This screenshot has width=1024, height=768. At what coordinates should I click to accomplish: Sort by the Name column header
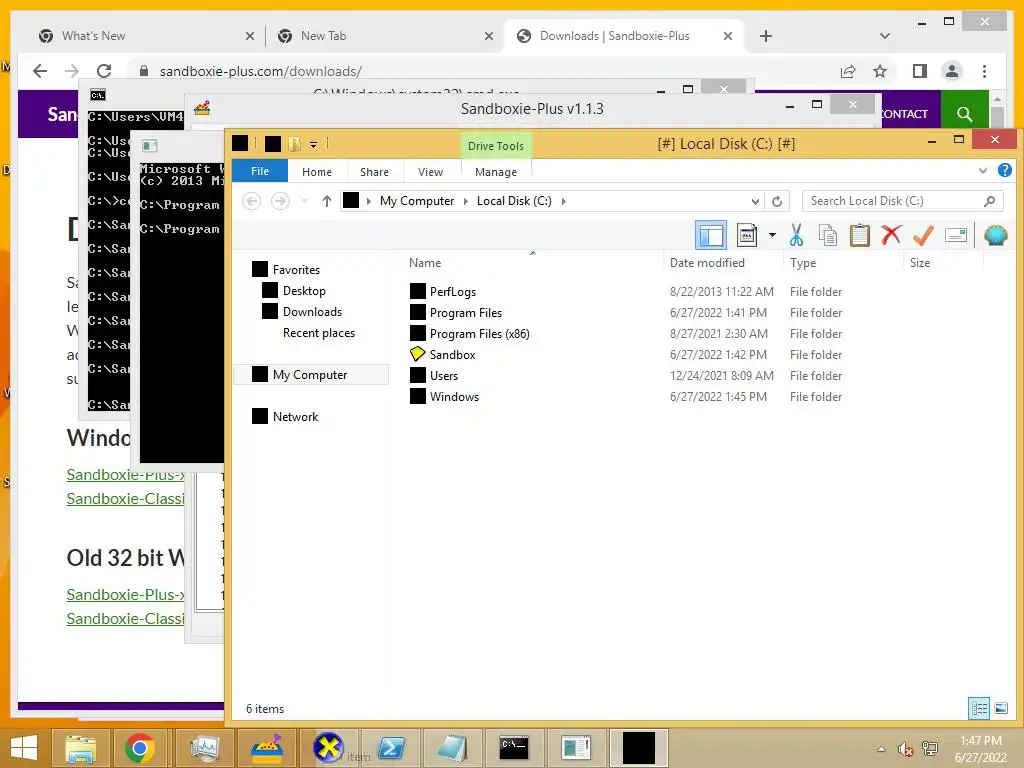(x=532, y=263)
